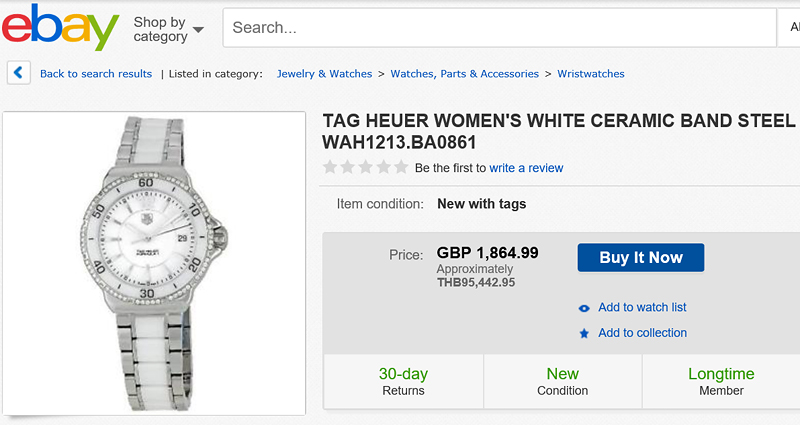Viewport: 800px width, 425px height.
Task: Click the New Condition tab
Action: [x=562, y=381]
